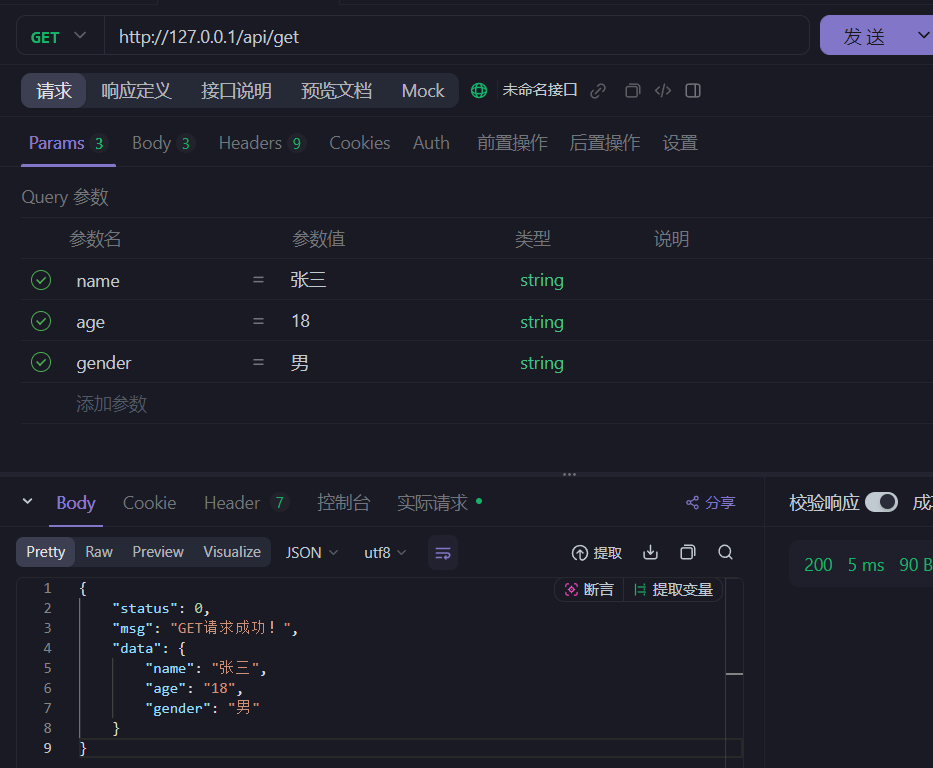Open the 前置操作 tab

512,143
